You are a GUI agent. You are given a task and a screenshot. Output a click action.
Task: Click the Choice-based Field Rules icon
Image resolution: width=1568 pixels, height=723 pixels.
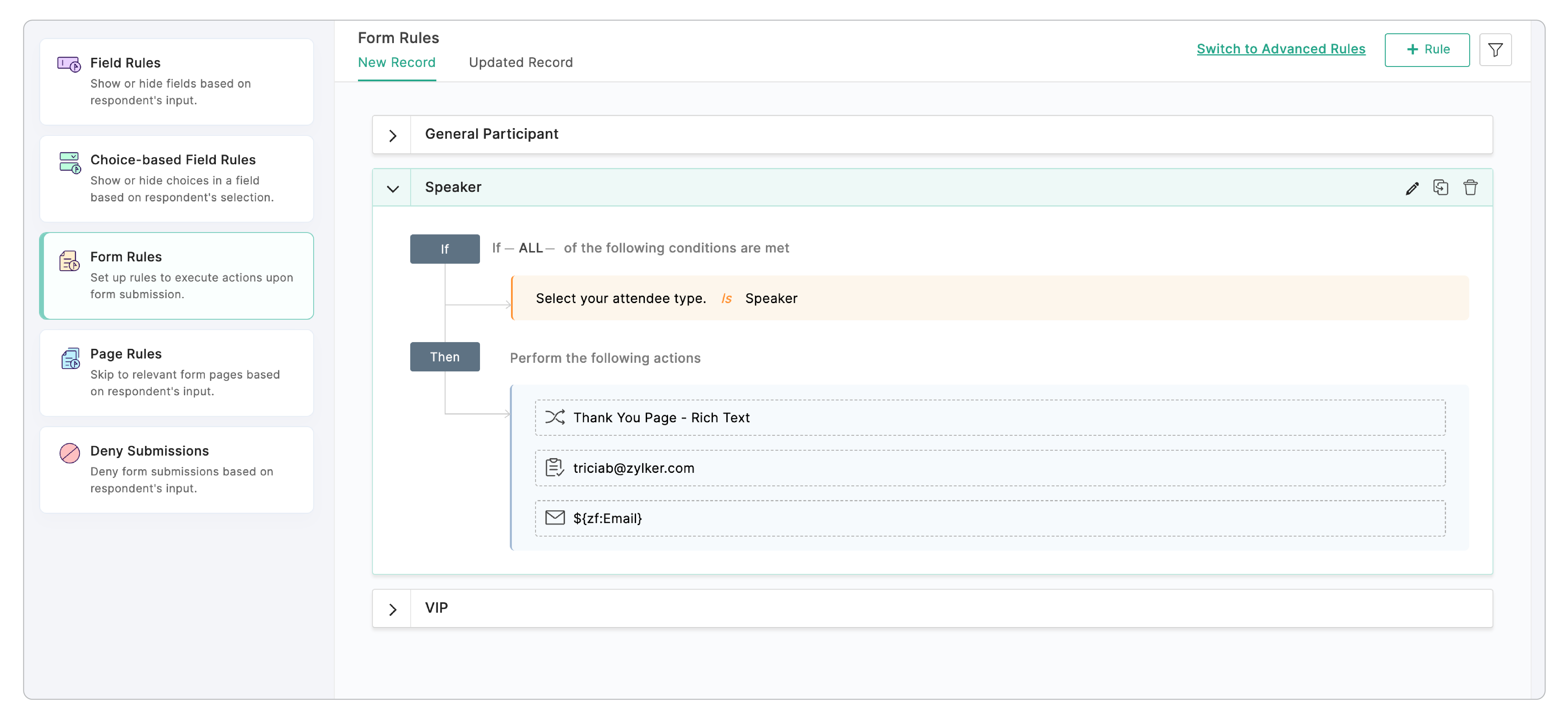pos(69,163)
